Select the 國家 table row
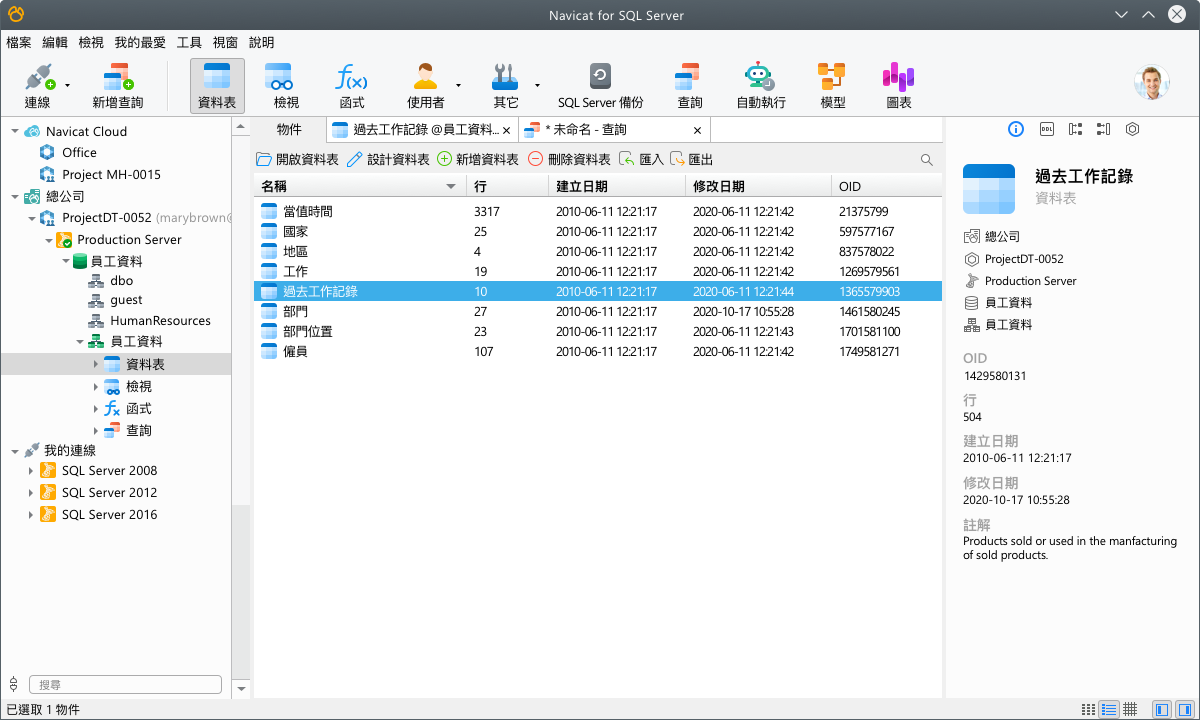Image resolution: width=1200 pixels, height=720 pixels. point(598,231)
